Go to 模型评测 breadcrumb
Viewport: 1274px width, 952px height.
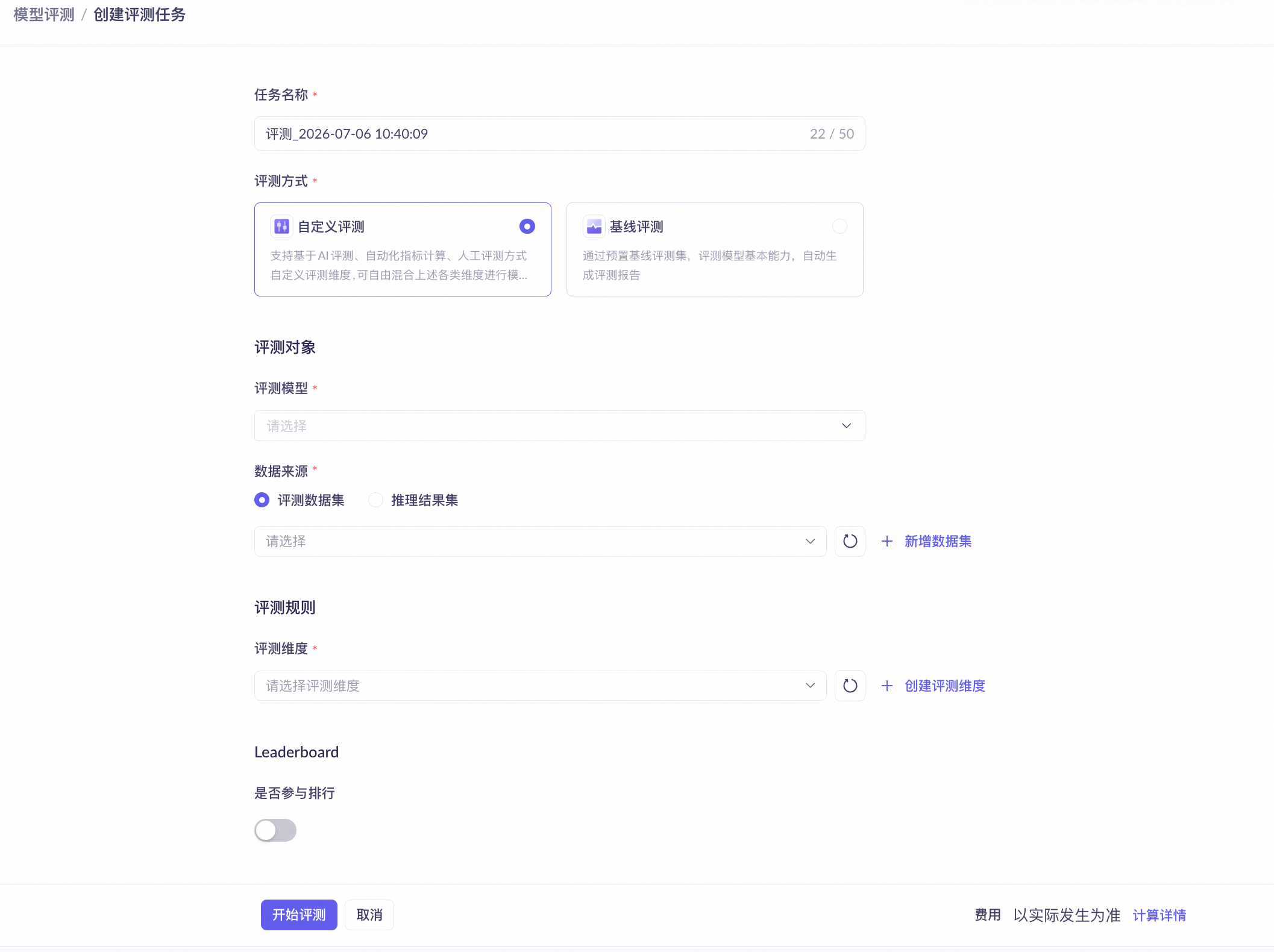coord(44,15)
